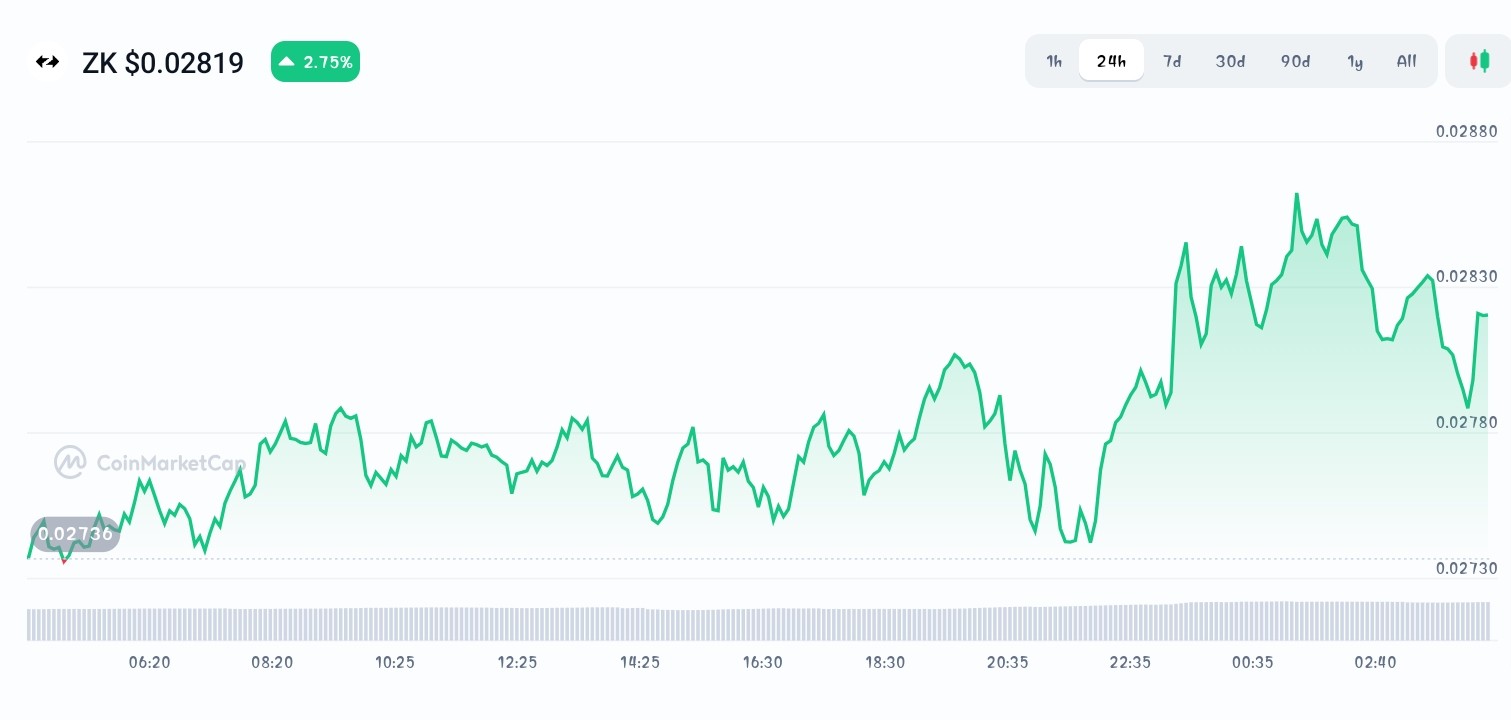Show the 90d price chart

click(x=1295, y=61)
